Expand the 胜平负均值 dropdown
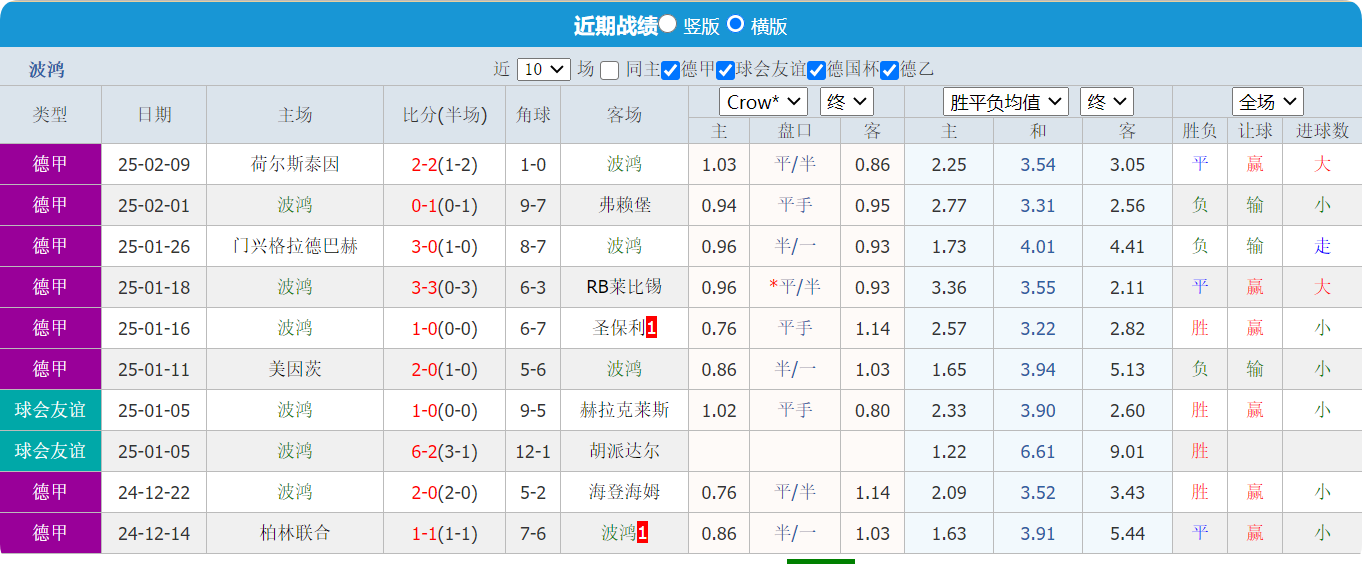Viewport: 1362px width, 564px height. click(1005, 102)
